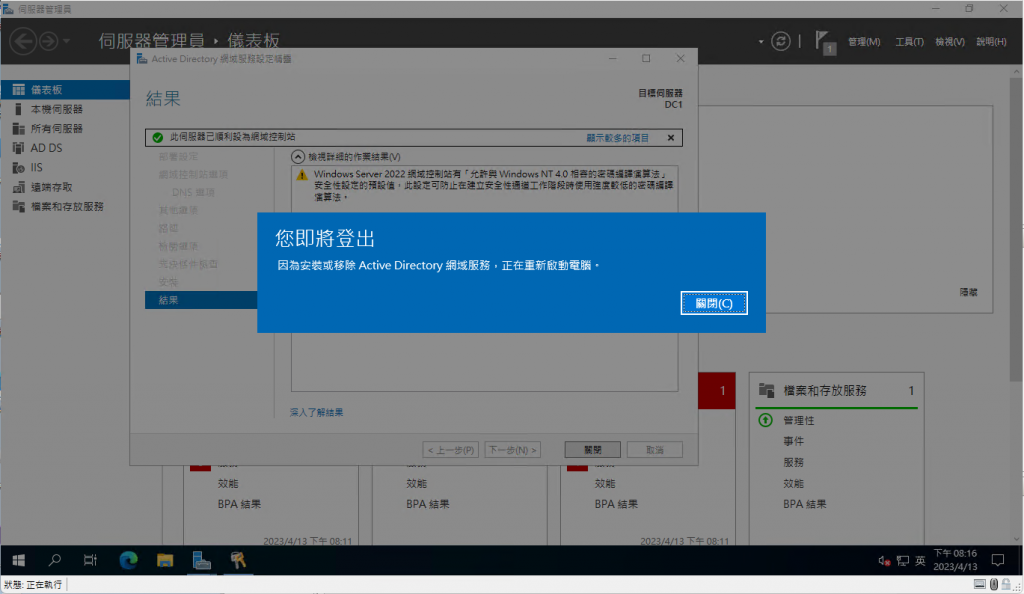Click the Server Manager back arrow
Image resolution: width=1024 pixels, height=594 pixels.
pos(23,41)
